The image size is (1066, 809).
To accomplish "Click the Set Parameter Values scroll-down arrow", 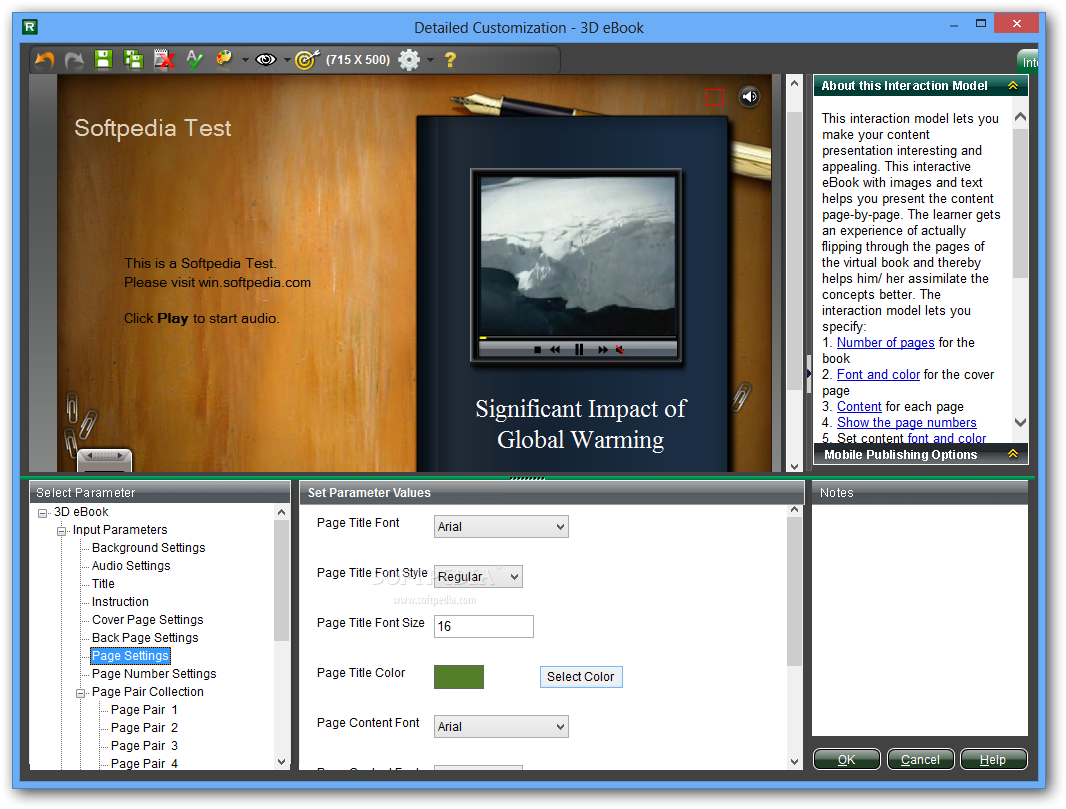I will pyautogui.click(x=794, y=762).
